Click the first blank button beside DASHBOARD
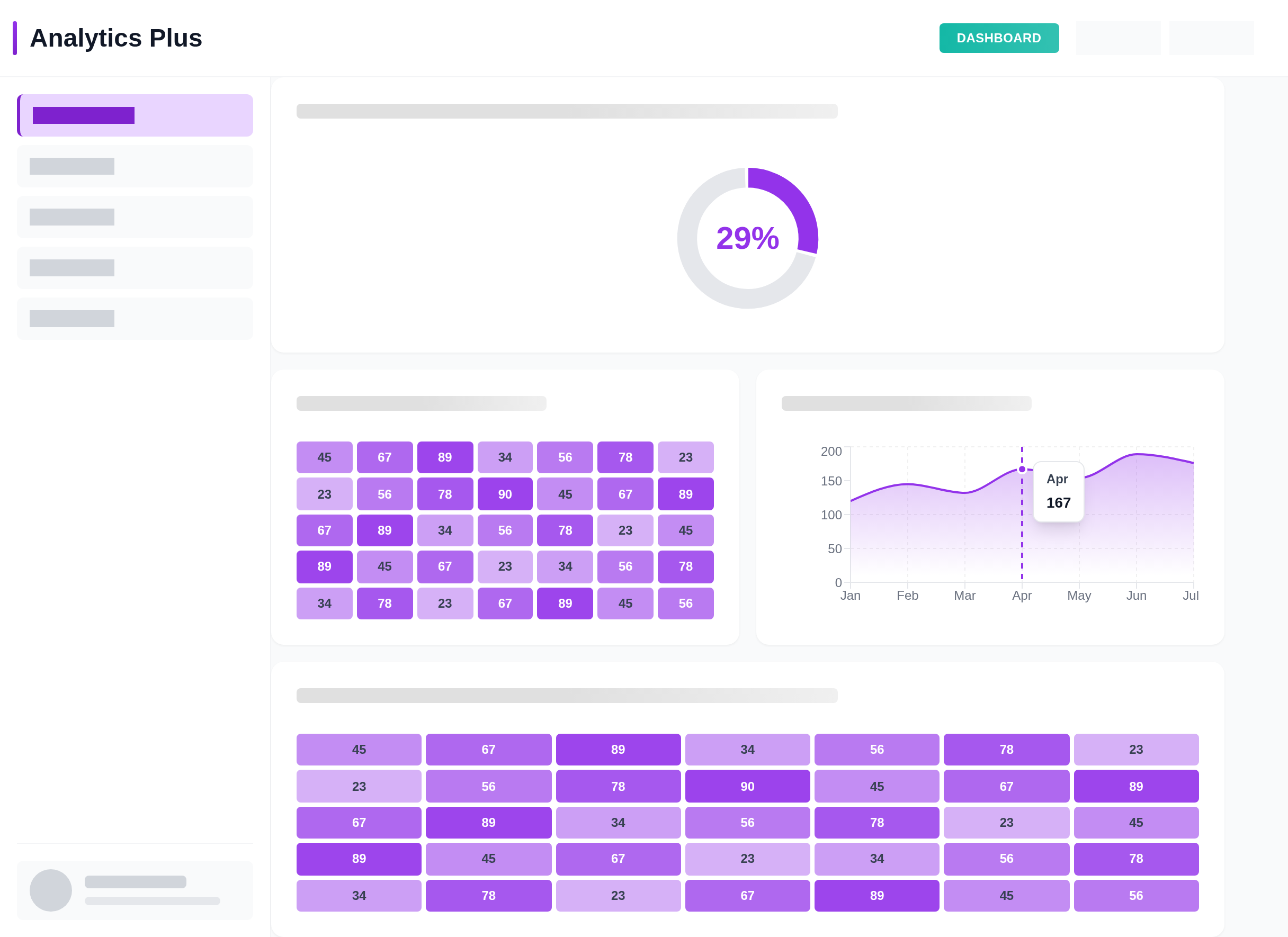 (1117, 38)
